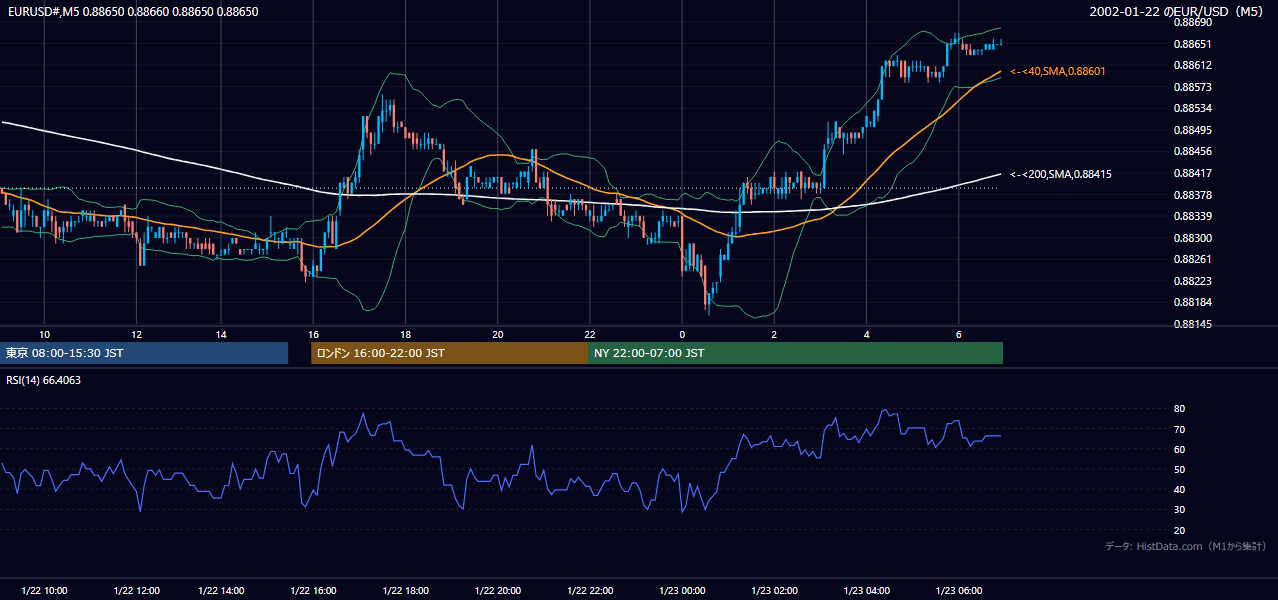Click hour 12 on price chart time axis
Viewport: 1278px width, 600px height.
tap(136, 334)
